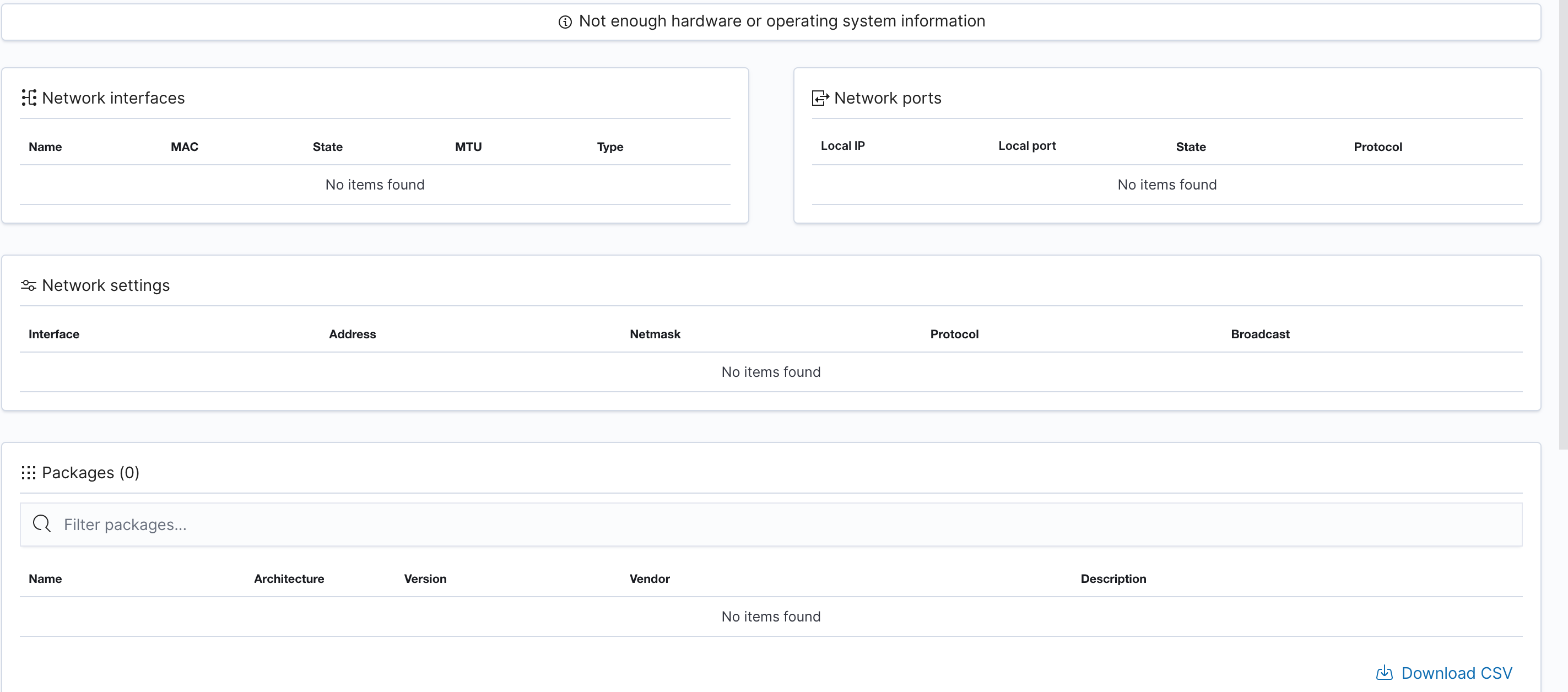Sort packages by the Name column
This screenshot has height=692, width=1568.
pos(45,579)
